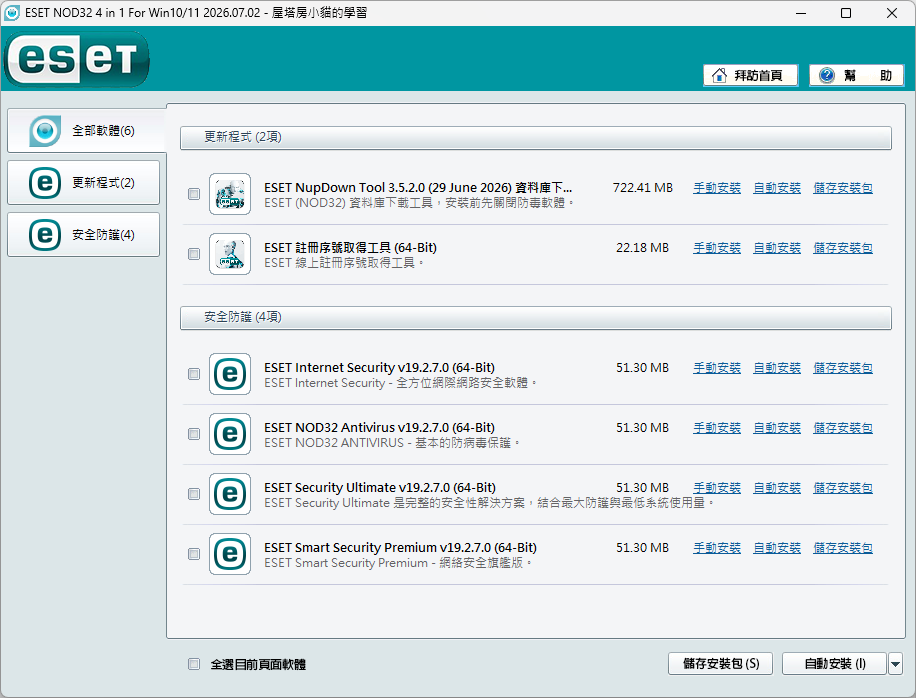Click the ESET NupDown Tool icon
The image size is (916, 698).
pos(230,194)
